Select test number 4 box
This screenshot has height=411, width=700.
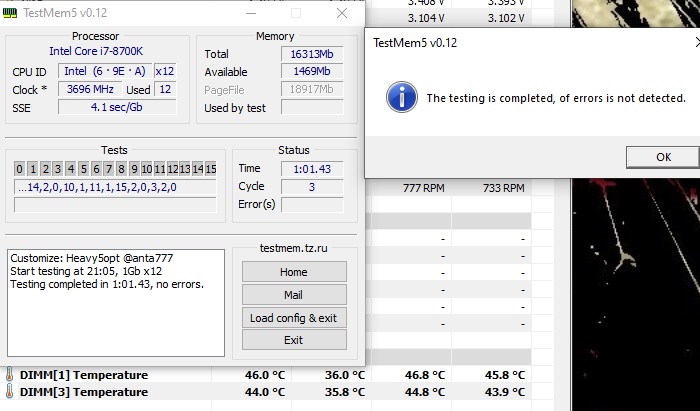[71, 169]
